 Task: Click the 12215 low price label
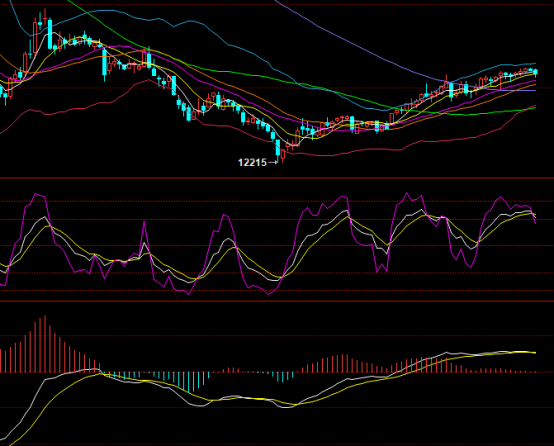click(x=252, y=163)
